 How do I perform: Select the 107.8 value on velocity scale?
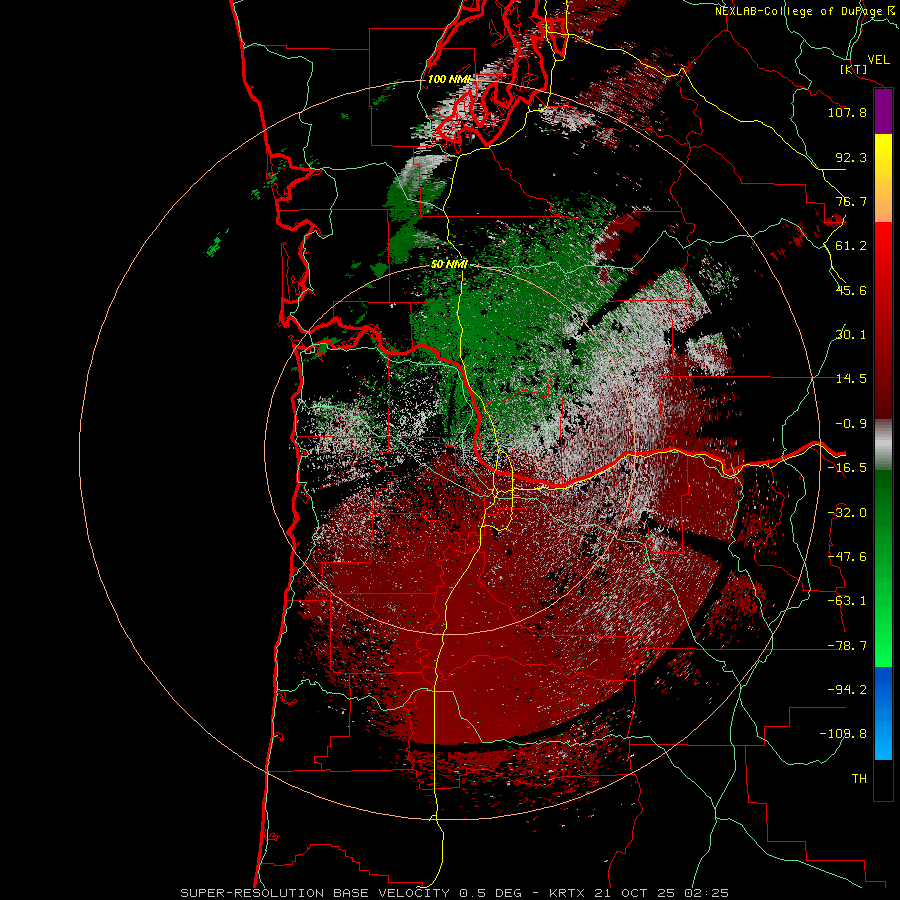point(847,112)
